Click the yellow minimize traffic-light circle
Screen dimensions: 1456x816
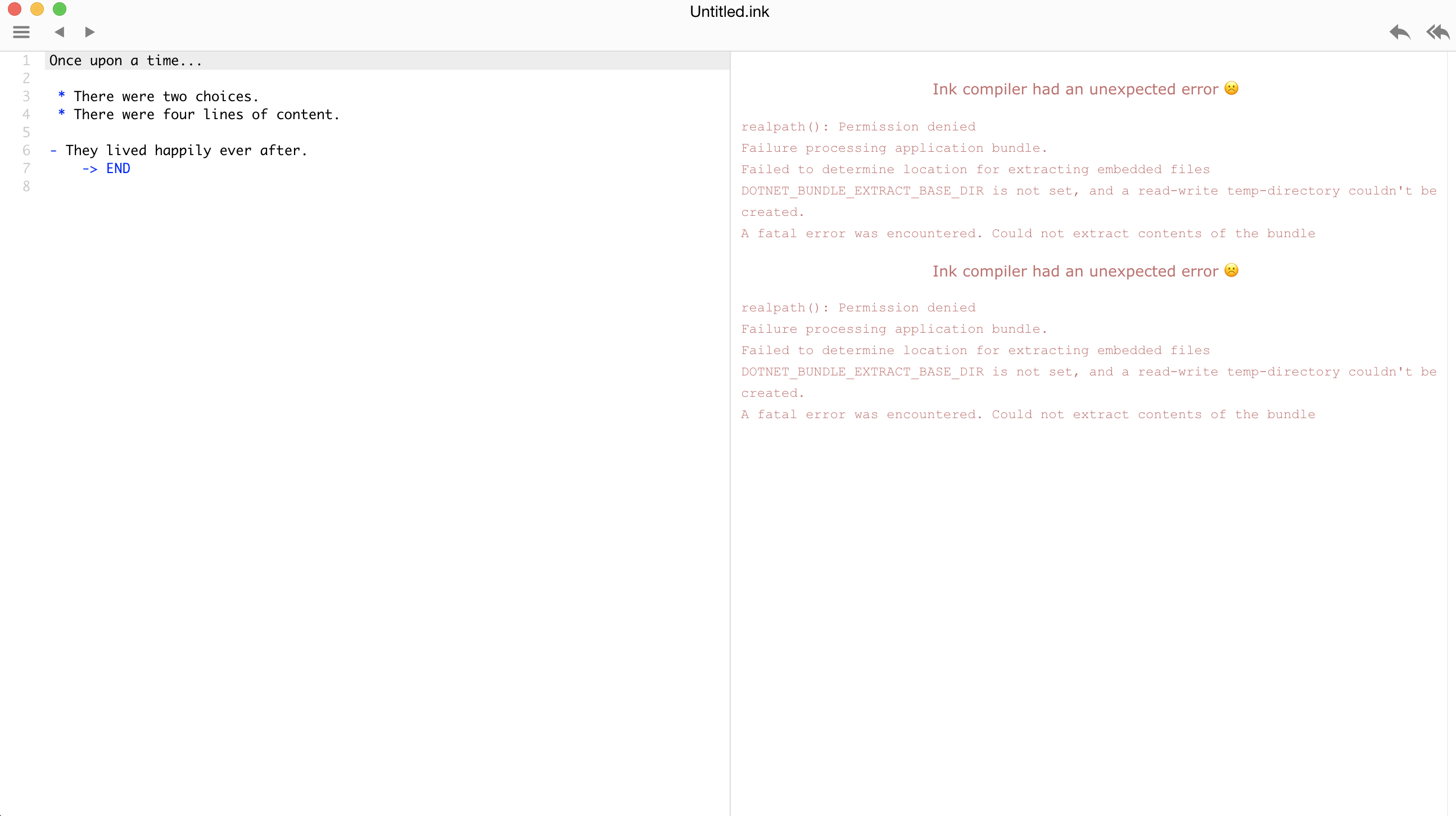[37, 9]
